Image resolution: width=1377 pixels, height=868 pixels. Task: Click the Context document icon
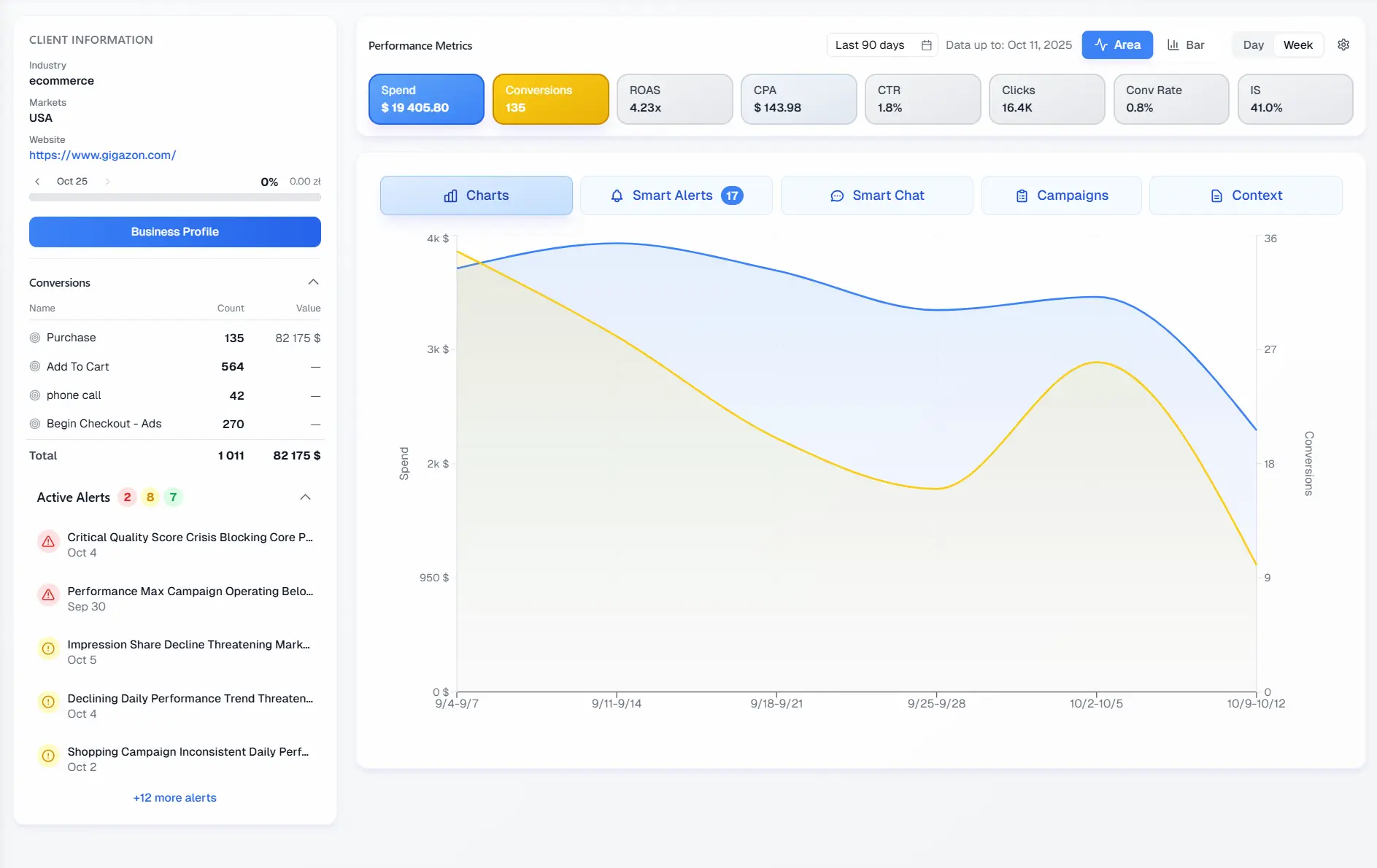pyautogui.click(x=1214, y=195)
